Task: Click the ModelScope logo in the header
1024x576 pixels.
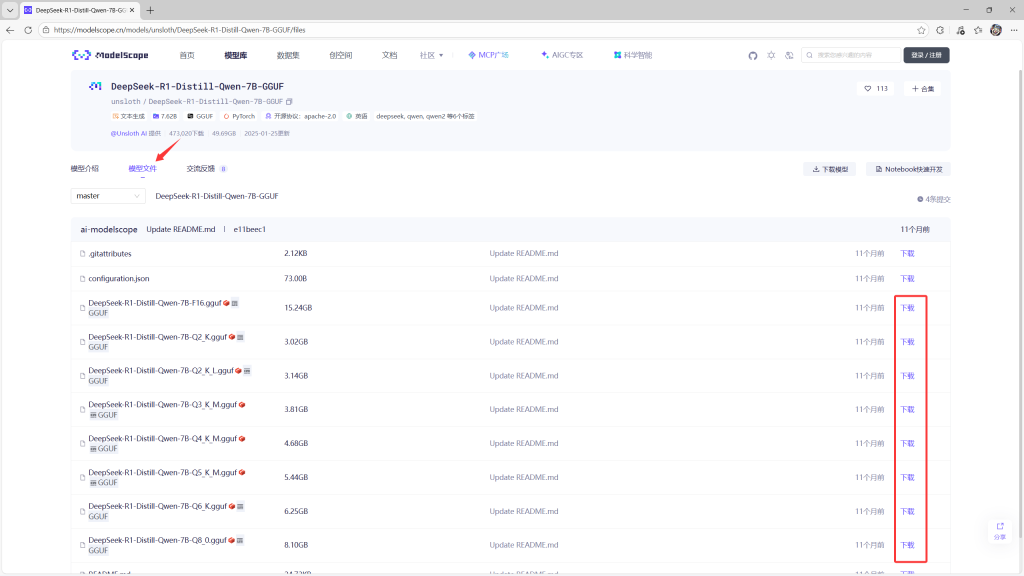Action: pos(110,55)
